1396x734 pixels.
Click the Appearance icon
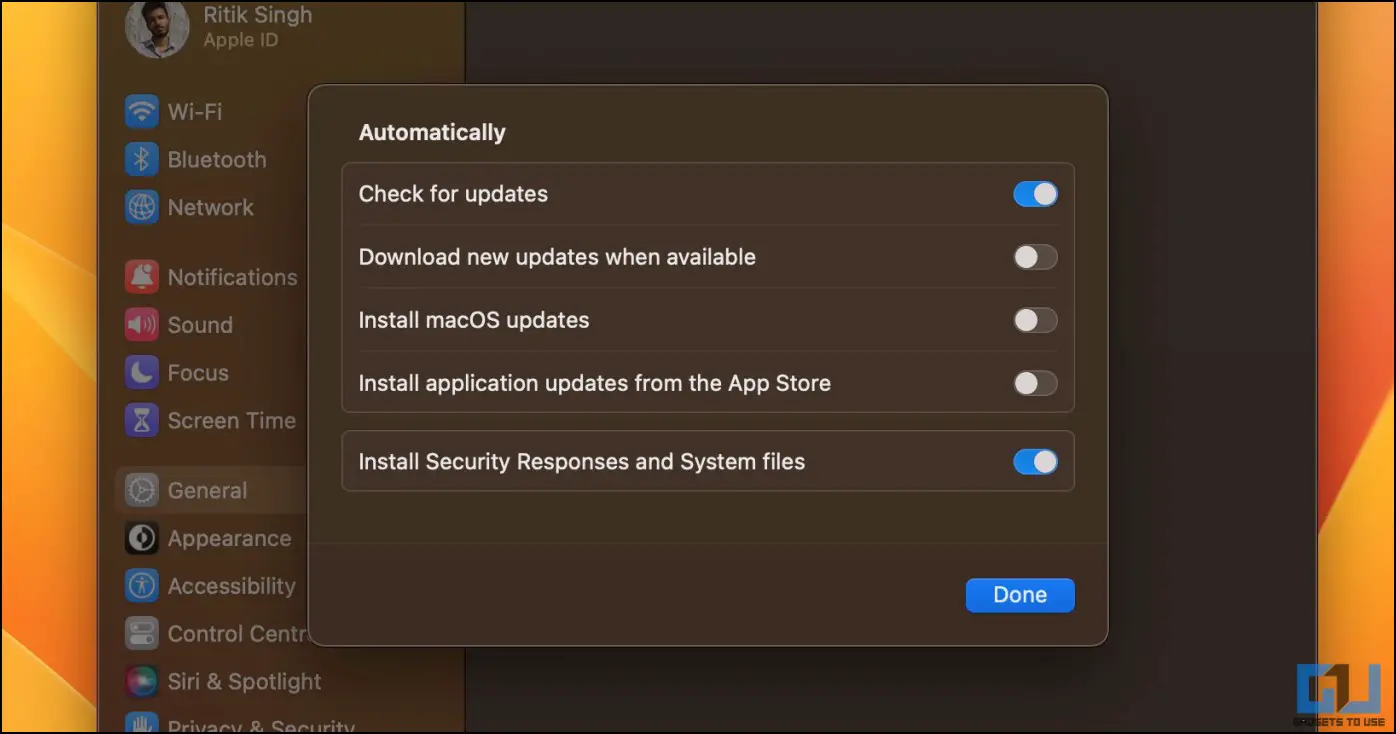point(142,538)
